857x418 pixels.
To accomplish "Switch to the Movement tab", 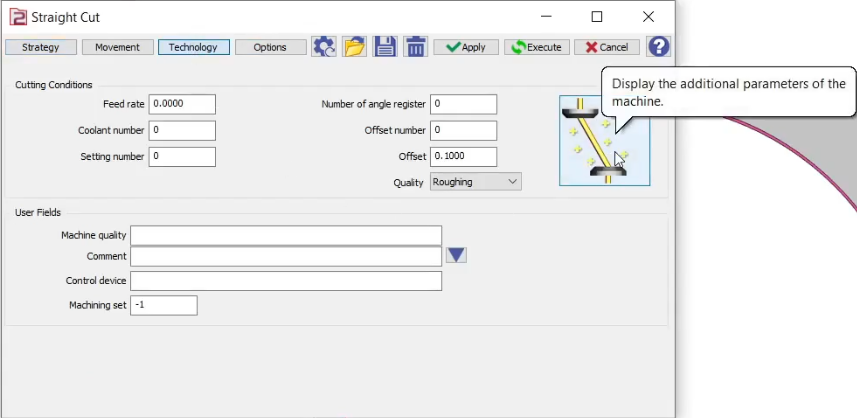I will (117, 47).
